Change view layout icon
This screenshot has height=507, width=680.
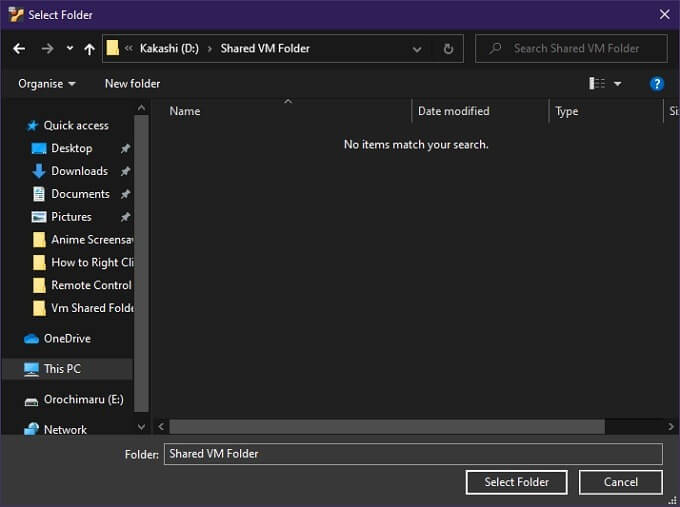click(597, 83)
